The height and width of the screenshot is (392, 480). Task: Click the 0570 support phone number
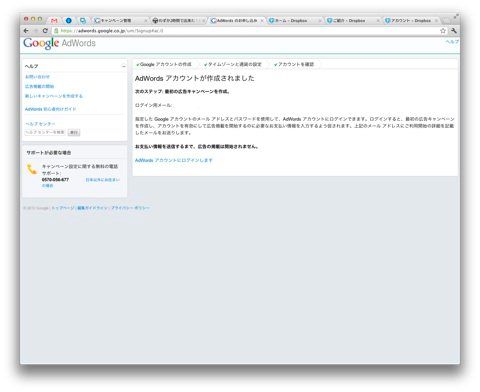pos(55,179)
